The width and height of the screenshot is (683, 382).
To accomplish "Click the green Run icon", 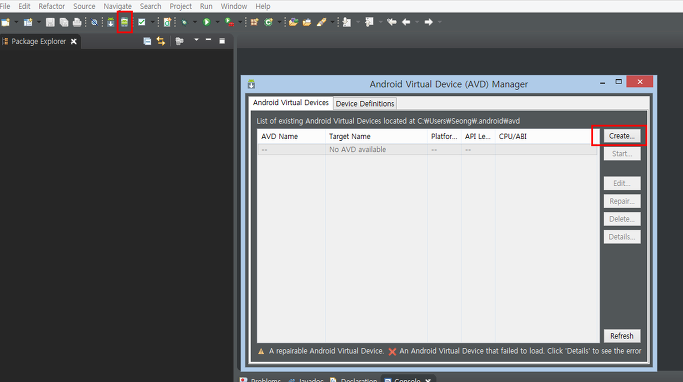I will pyautogui.click(x=207, y=22).
